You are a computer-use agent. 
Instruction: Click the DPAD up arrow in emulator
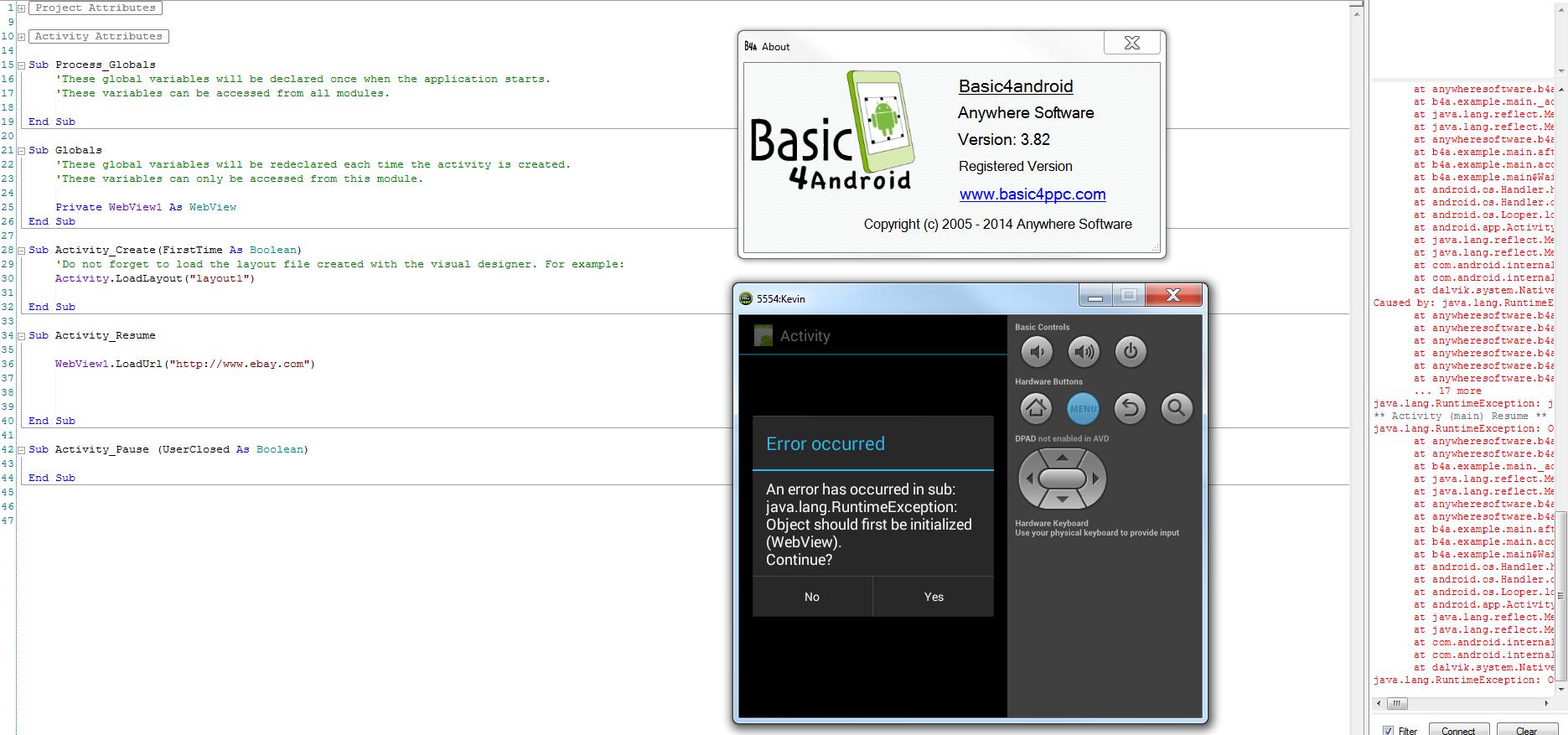pyautogui.click(x=1062, y=458)
